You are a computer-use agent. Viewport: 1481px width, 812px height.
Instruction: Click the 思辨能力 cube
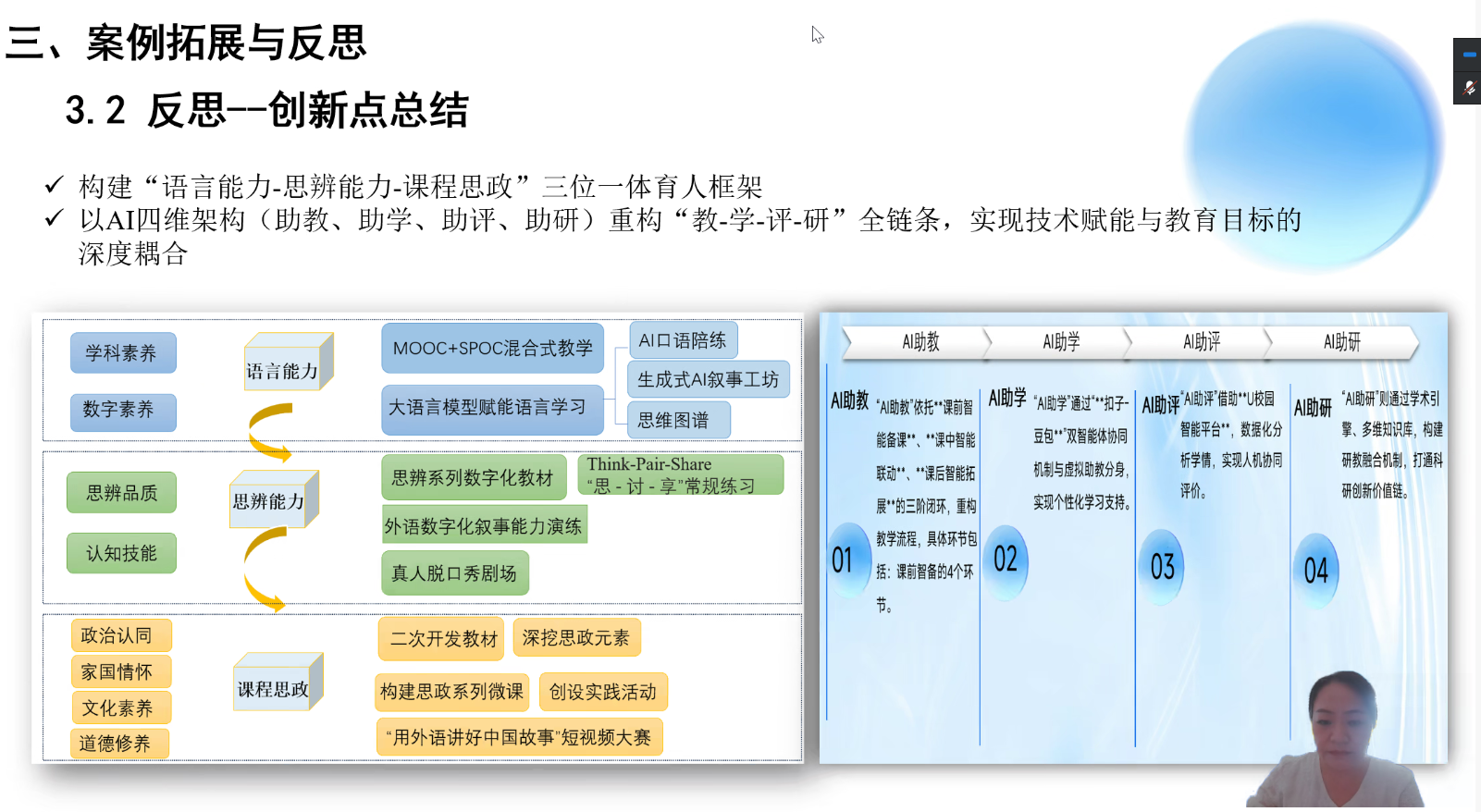pos(274,499)
